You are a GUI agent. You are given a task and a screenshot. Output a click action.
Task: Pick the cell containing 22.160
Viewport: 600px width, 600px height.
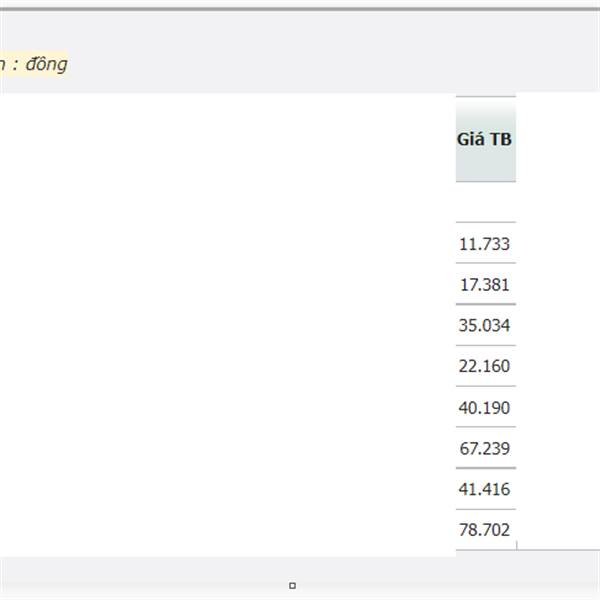pos(485,366)
